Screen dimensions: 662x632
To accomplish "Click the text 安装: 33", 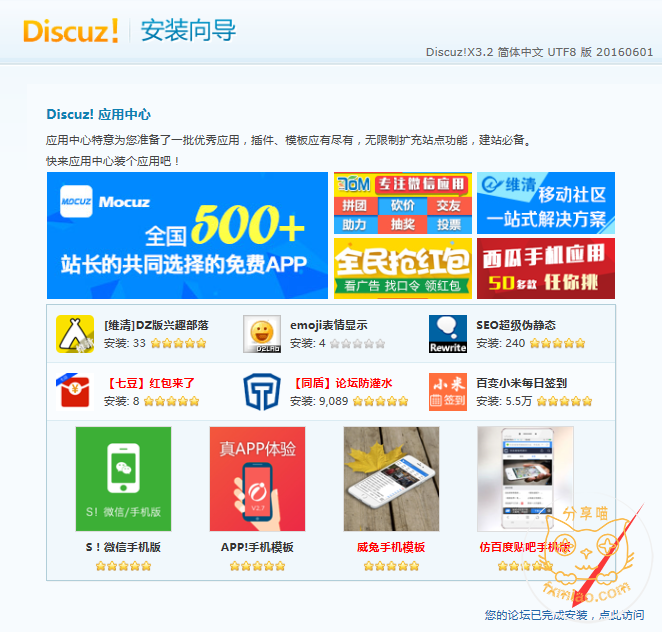I will (125, 343).
